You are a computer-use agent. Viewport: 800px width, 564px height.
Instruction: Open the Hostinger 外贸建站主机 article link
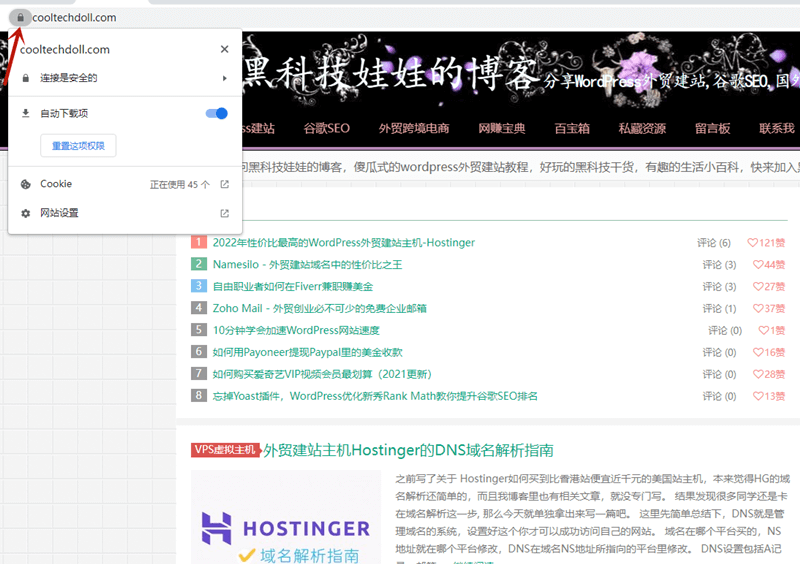coord(344,242)
